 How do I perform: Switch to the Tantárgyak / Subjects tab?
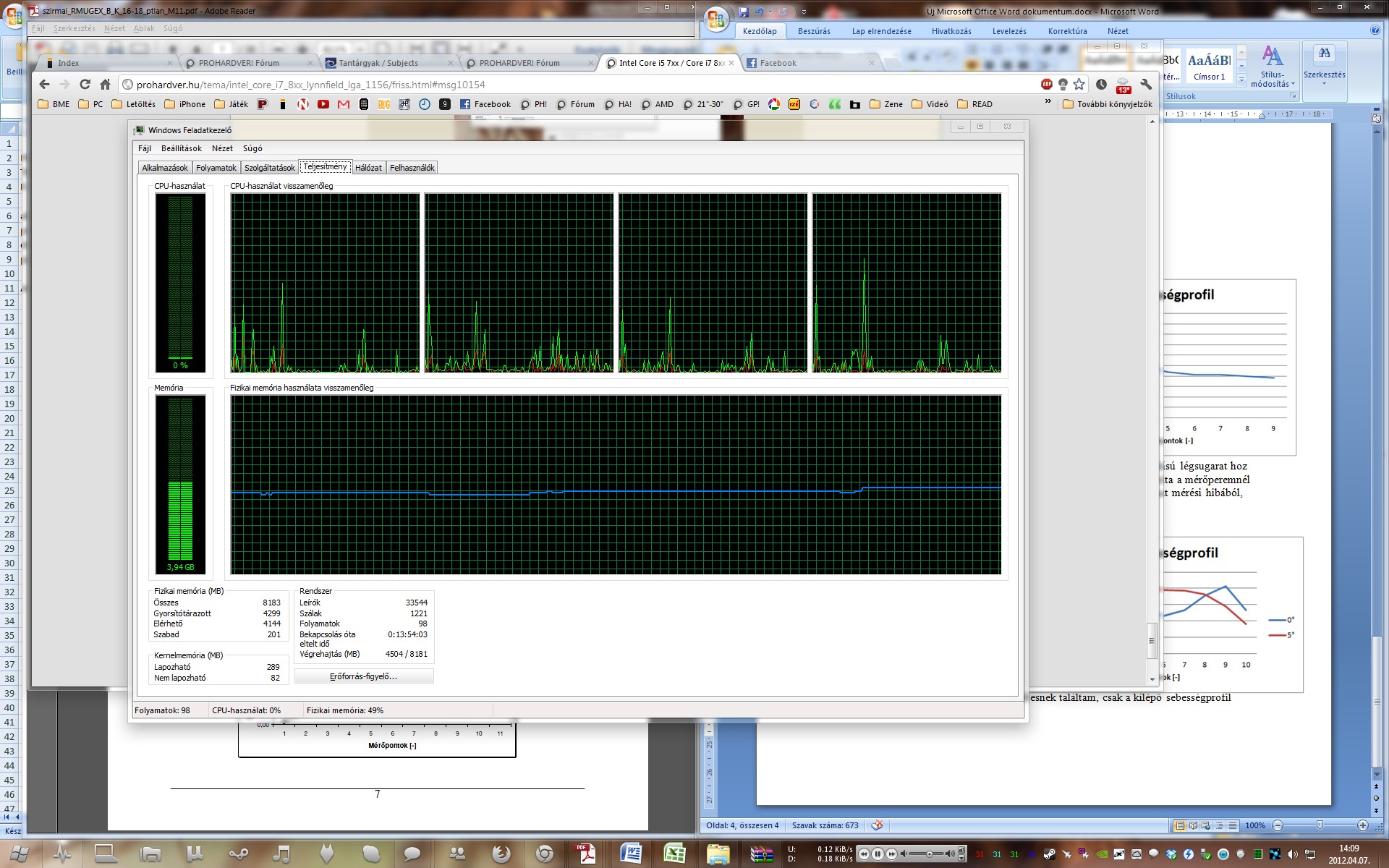click(387, 63)
